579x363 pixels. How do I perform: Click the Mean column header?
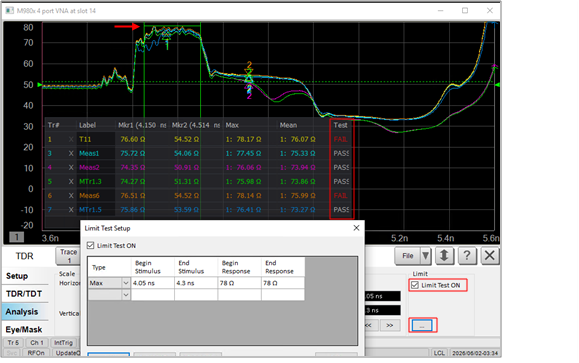point(288,125)
